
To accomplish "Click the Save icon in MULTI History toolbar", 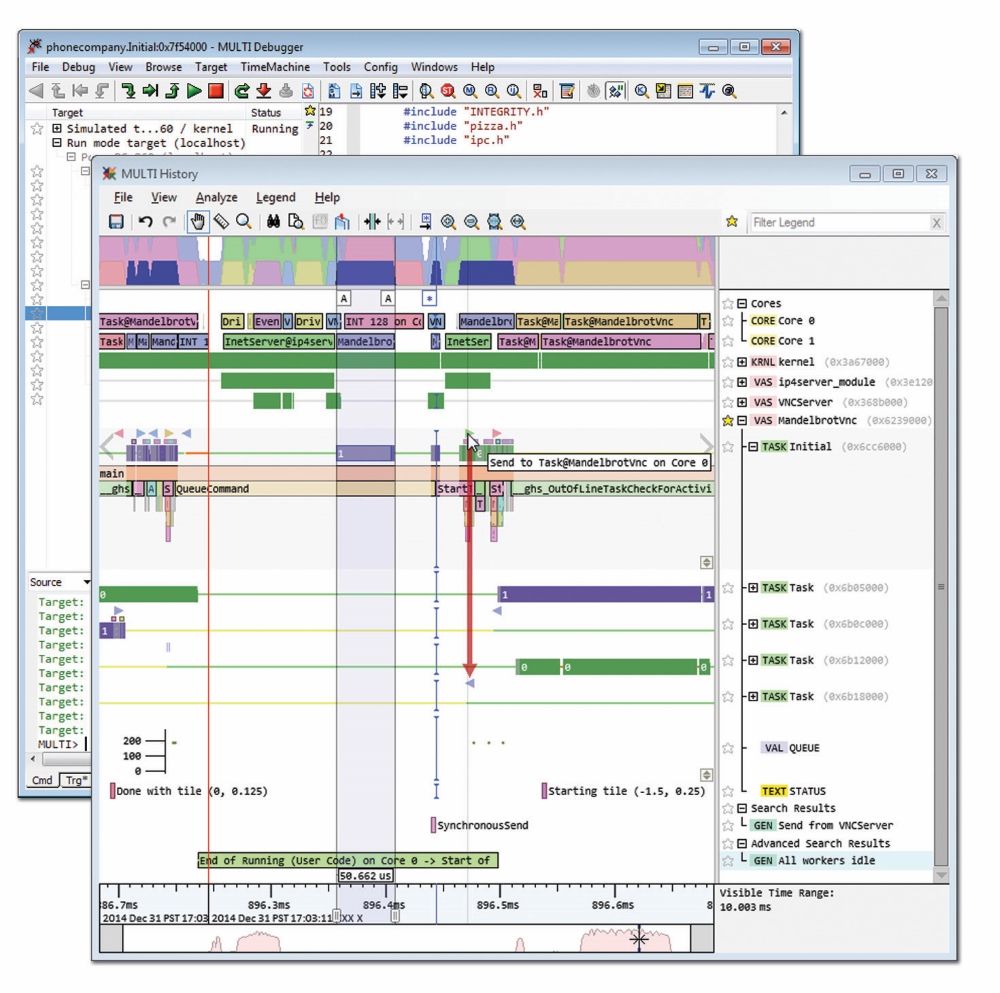I will (x=116, y=222).
